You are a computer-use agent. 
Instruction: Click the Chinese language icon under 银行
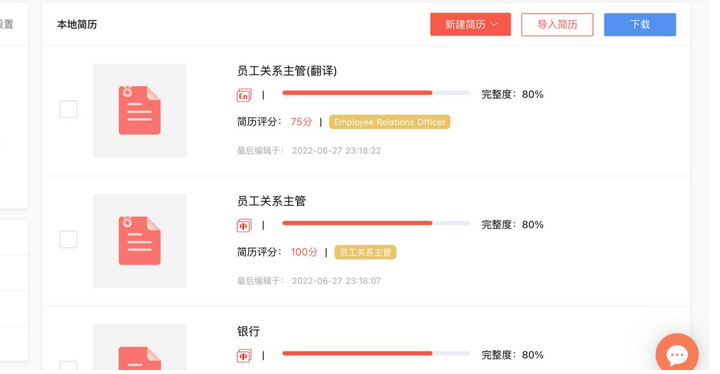point(244,356)
